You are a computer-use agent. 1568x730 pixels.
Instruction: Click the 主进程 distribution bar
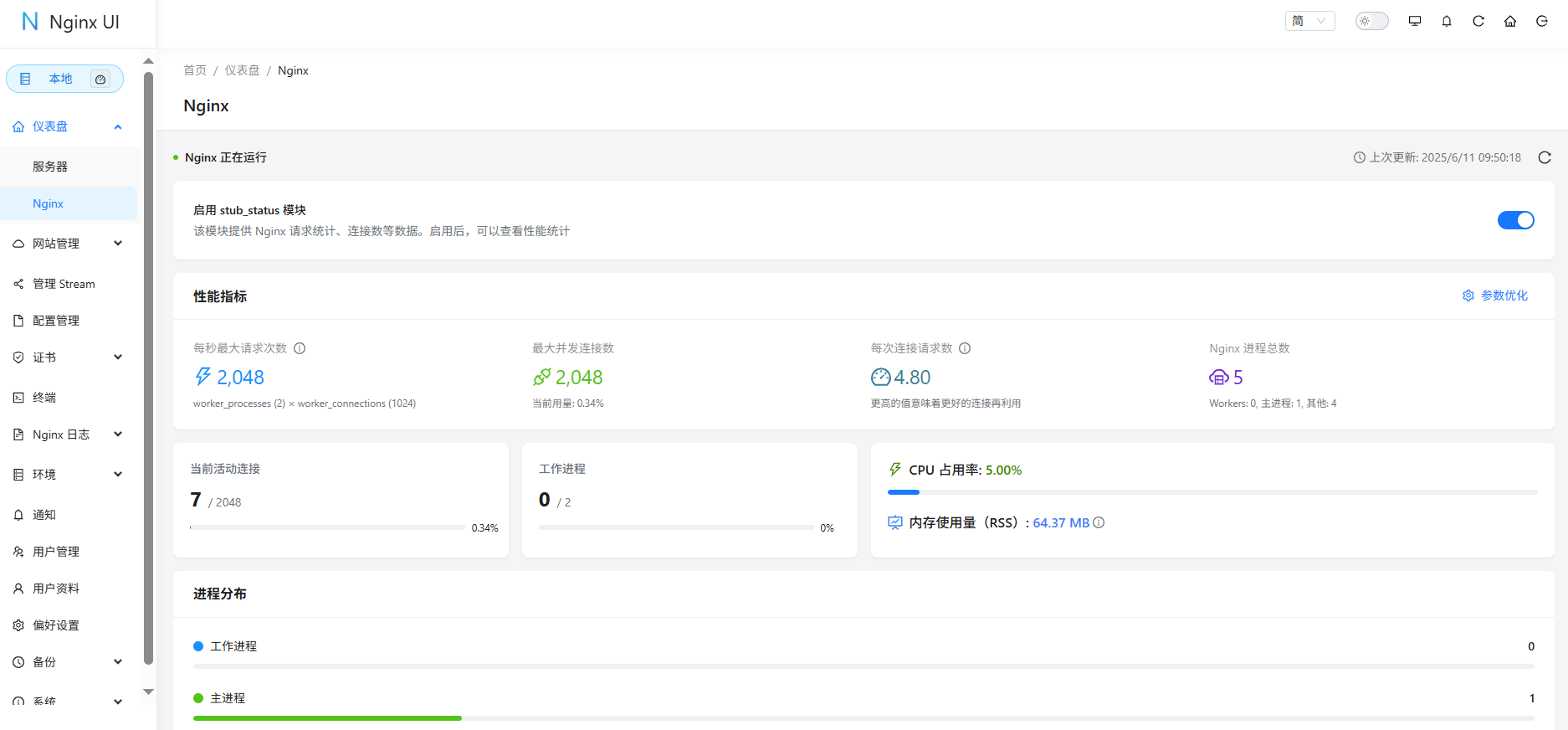click(x=863, y=718)
